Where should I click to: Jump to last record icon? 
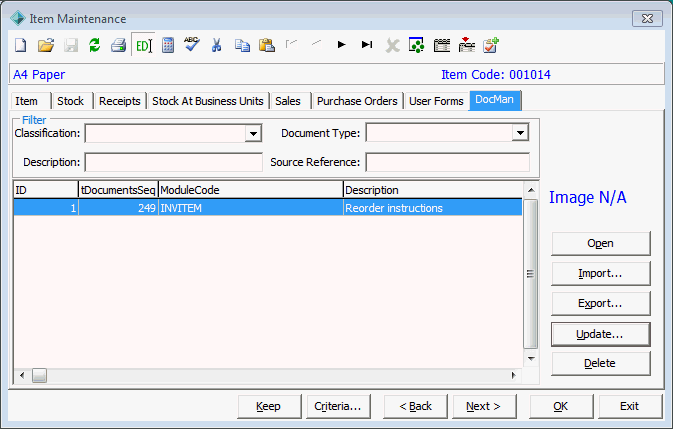(367, 44)
